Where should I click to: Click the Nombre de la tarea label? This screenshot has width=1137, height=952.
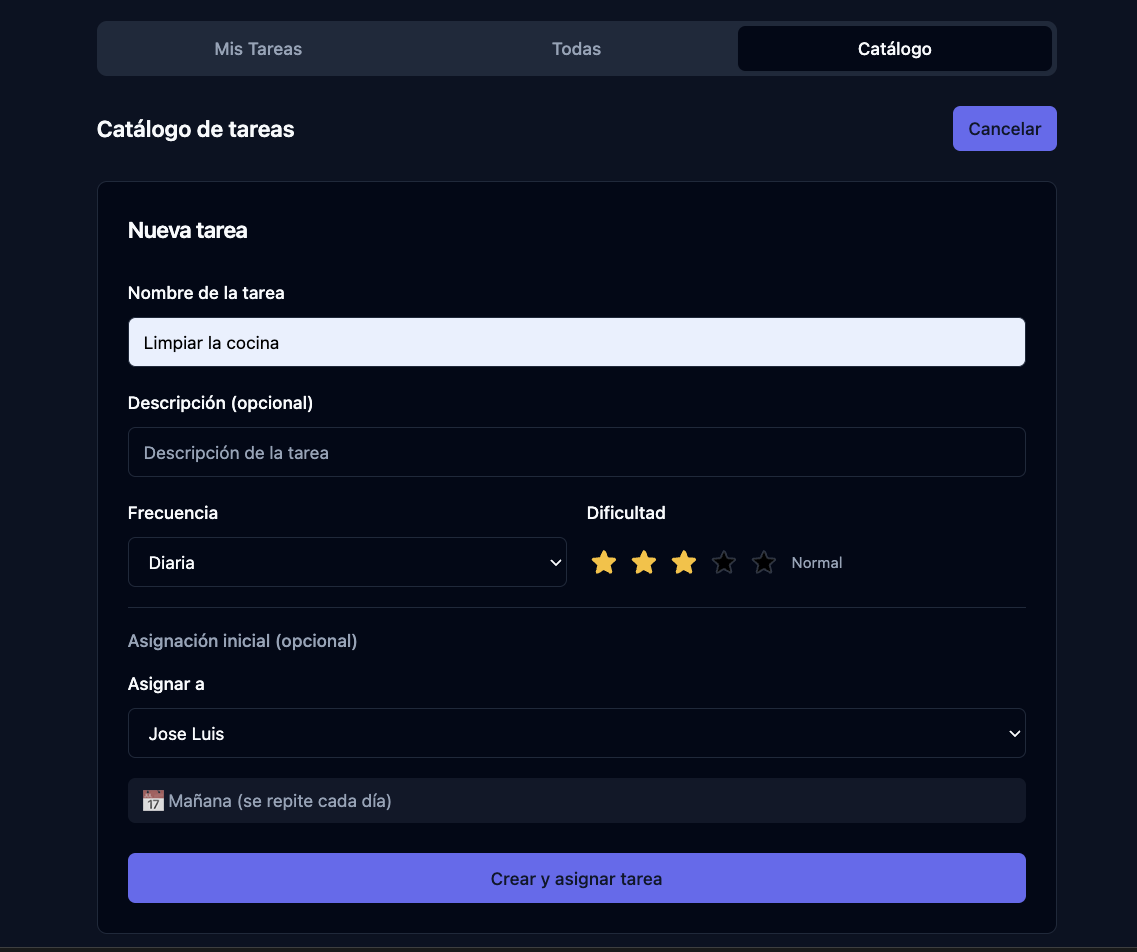(x=206, y=293)
